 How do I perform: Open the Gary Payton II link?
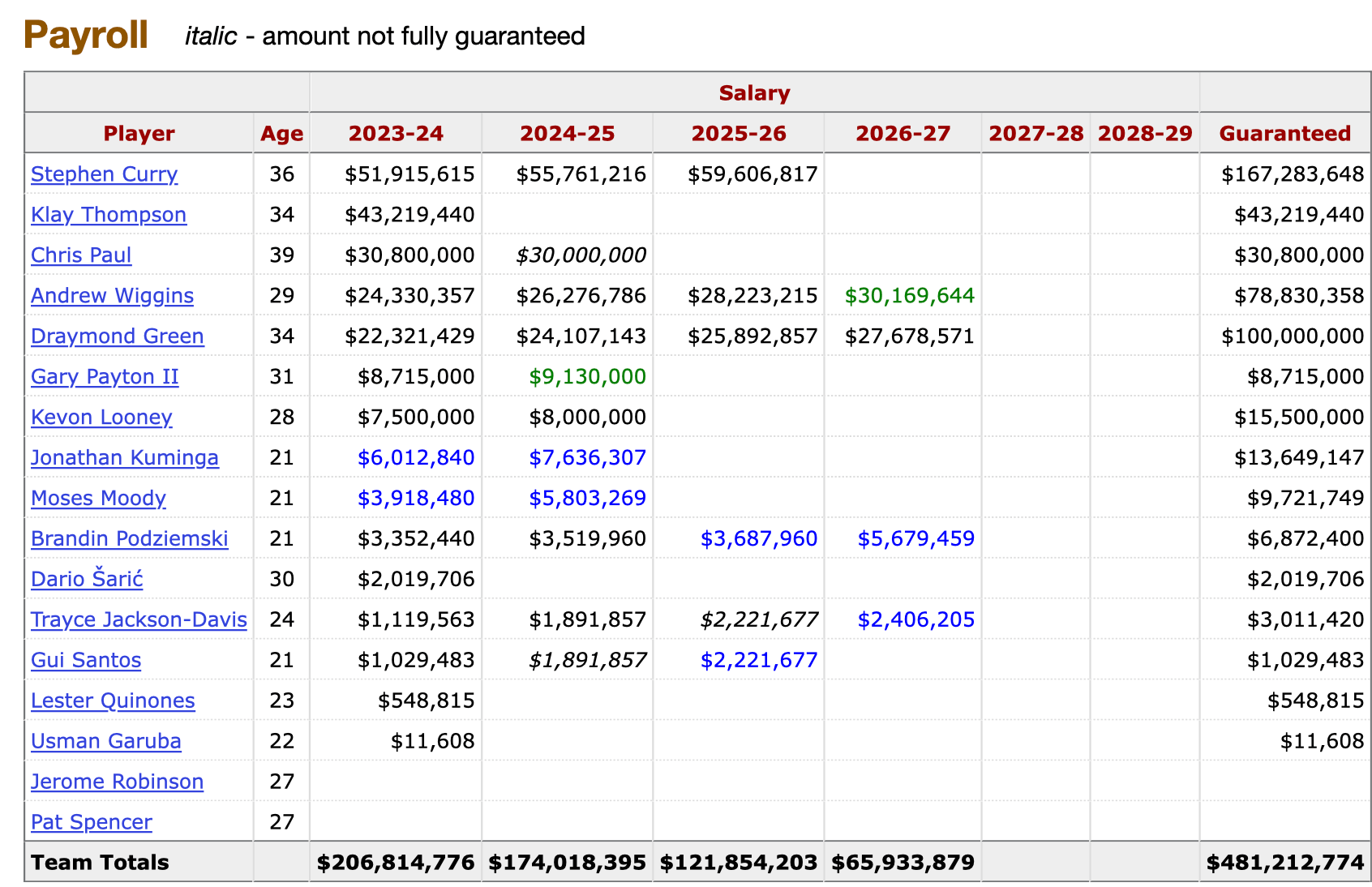[105, 377]
